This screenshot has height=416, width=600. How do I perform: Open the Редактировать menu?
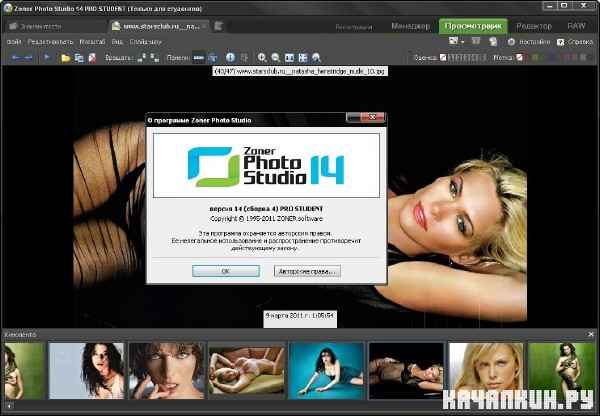pos(50,42)
